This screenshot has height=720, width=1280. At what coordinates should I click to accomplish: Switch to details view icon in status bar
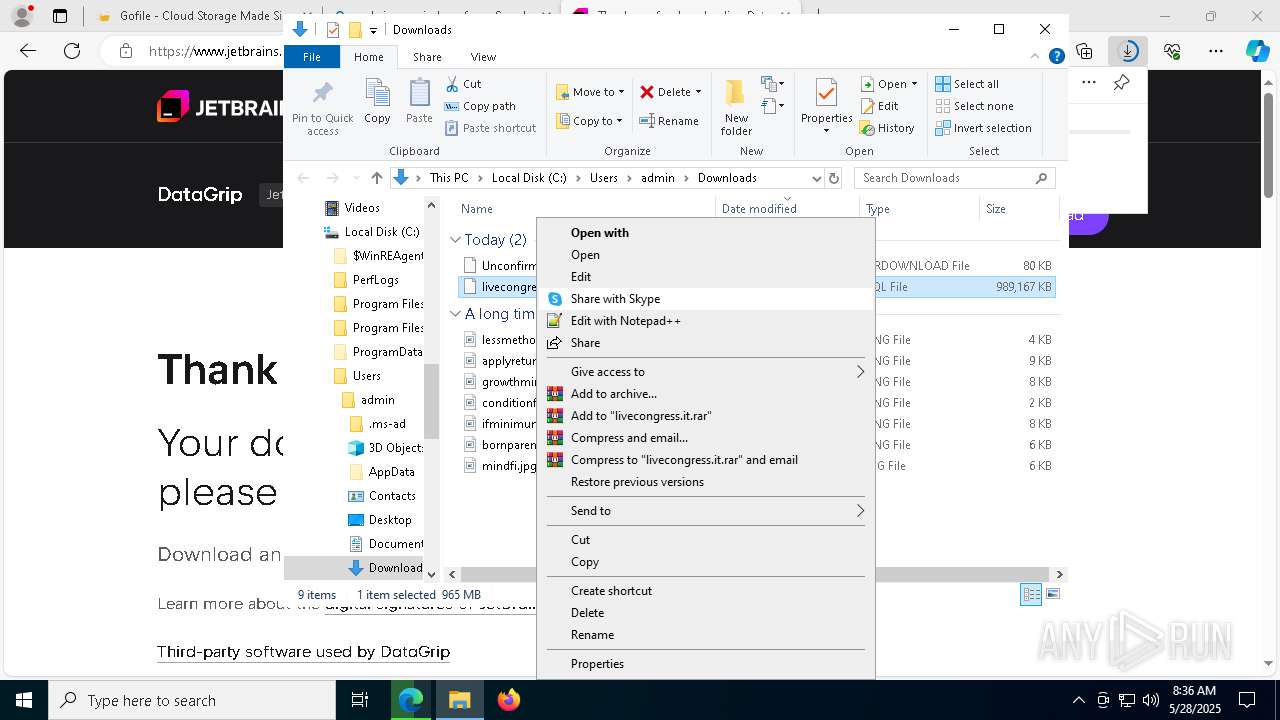(1031, 594)
